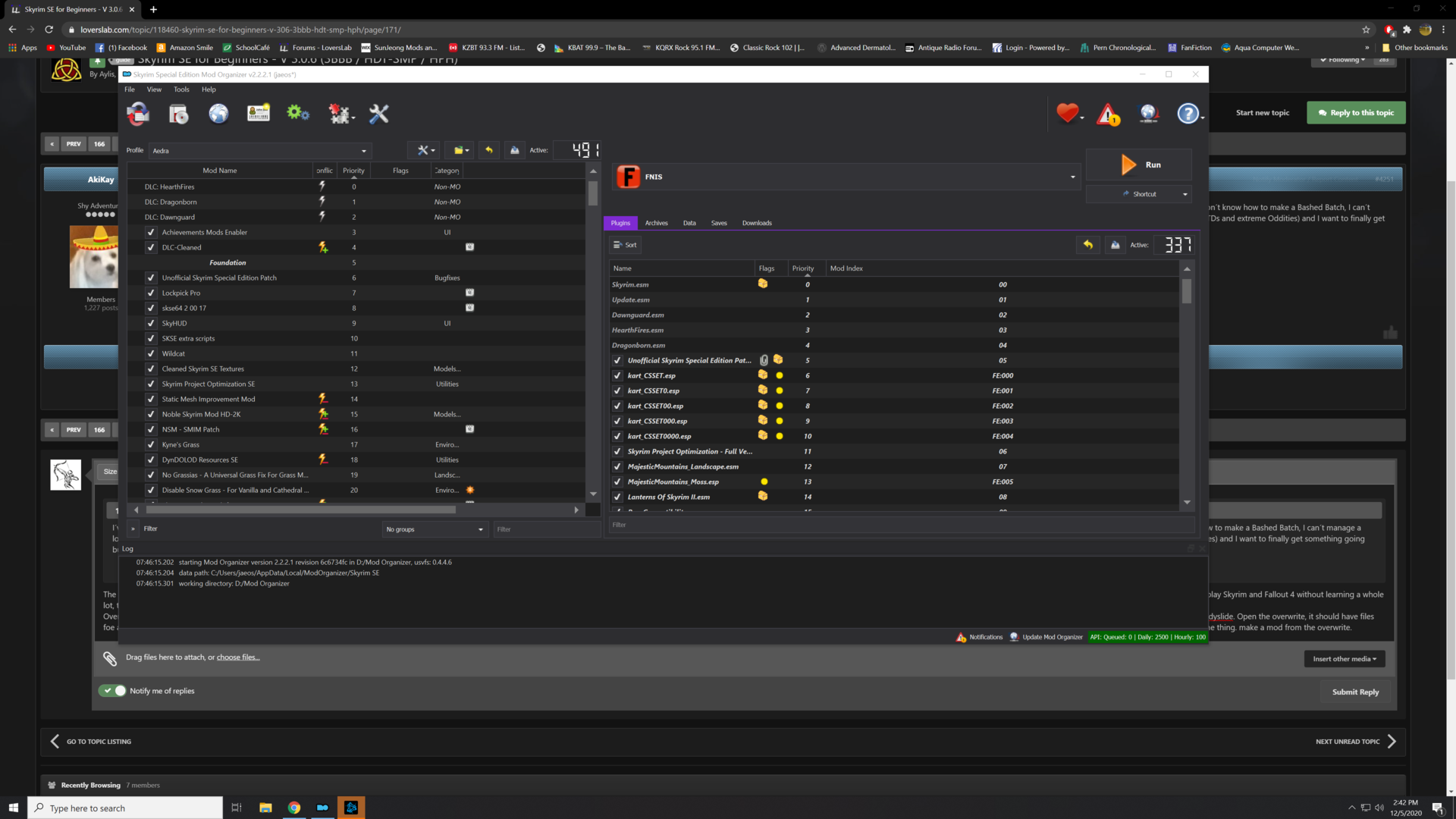Viewport: 1456px width, 819px height.
Task: Open mod list options tools icon
Action: click(423, 150)
